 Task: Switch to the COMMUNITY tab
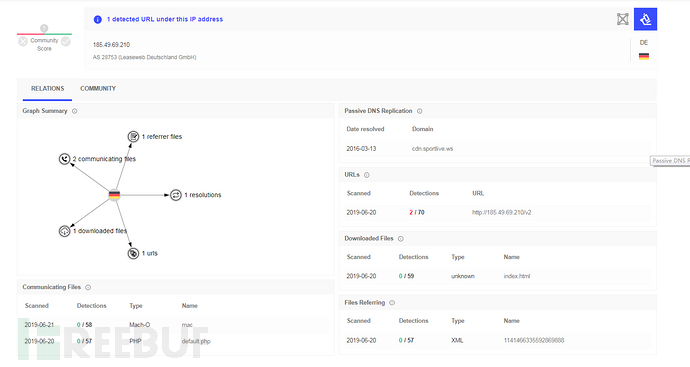98,88
